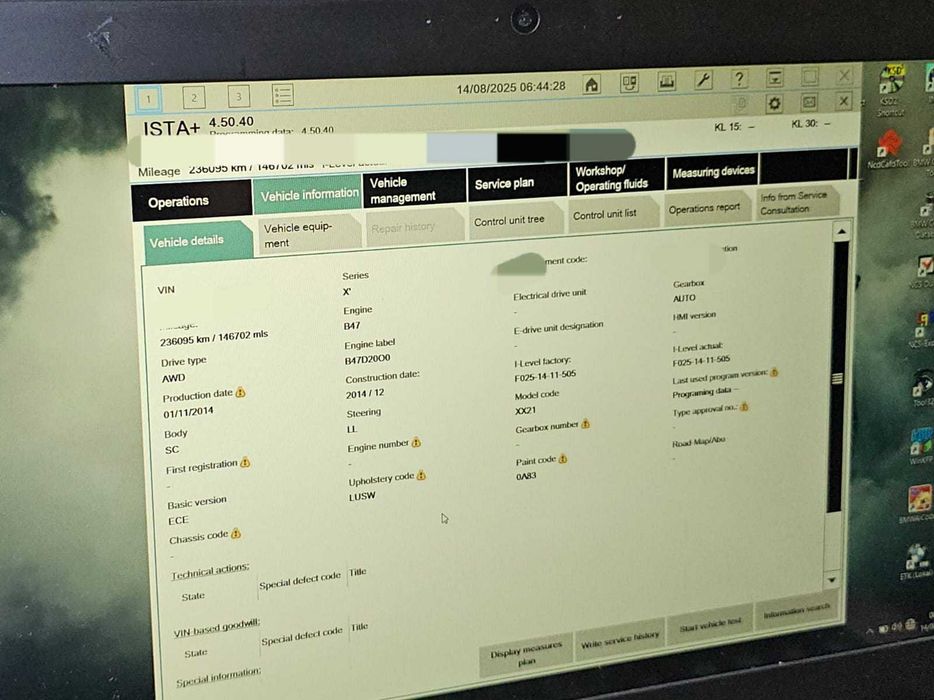Switch to session slot 1
The height and width of the screenshot is (700, 934).
(x=148, y=98)
